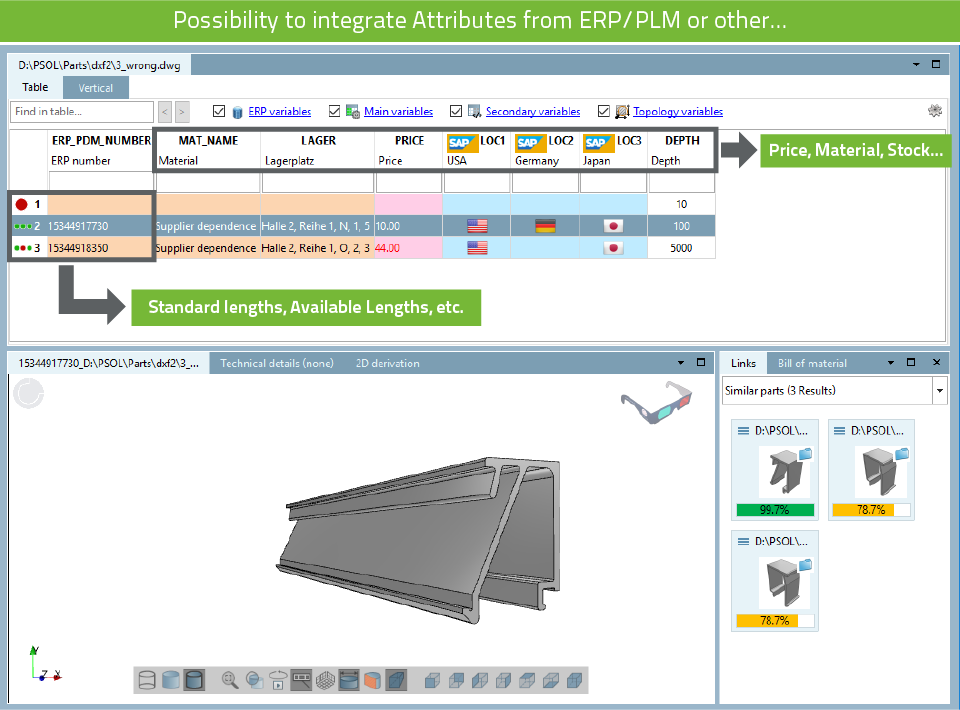Select the wireframe cylinder display mode
This screenshot has width=960, height=710.
pos(148,681)
